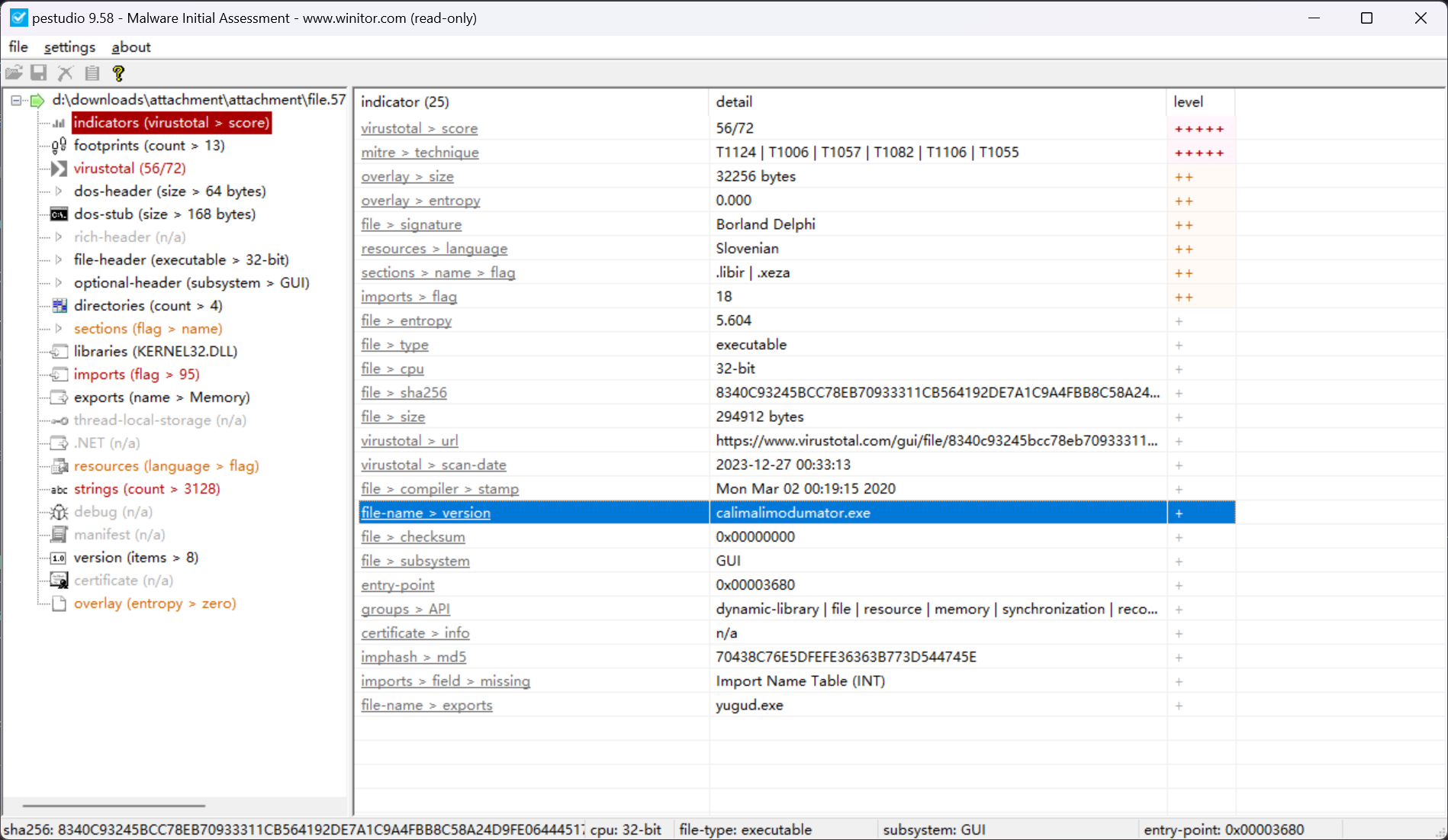Click the imports node icon
The width and height of the screenshot is (1448, 840).
(59, 375)
